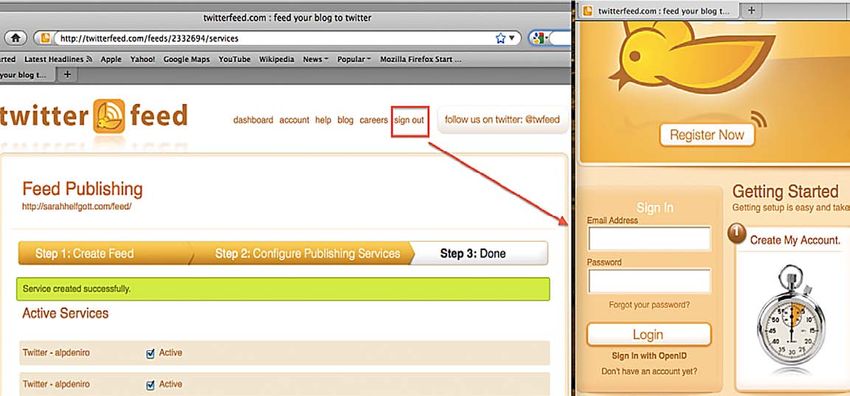Open the dropdown arrow beside the bookmark star
Screen dimensions: 850x396
[x=511, y=38]
